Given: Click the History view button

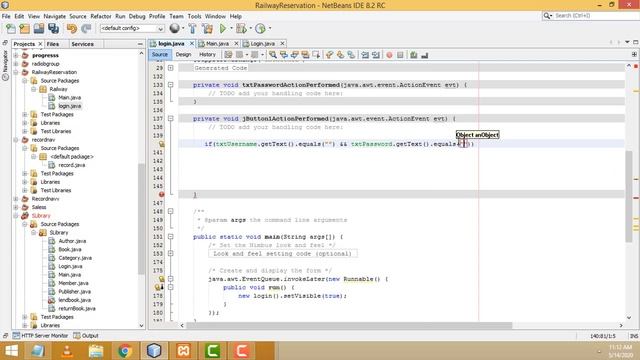Looking at the screenshot, I should tap(207, 54).
